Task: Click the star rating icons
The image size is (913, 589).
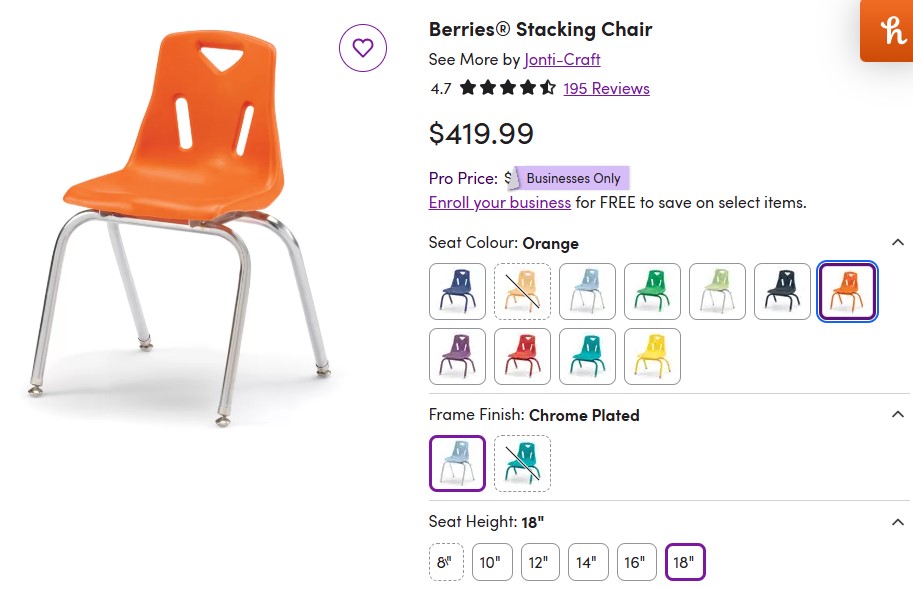Action: pyautogui.click(x=507, y=88)
